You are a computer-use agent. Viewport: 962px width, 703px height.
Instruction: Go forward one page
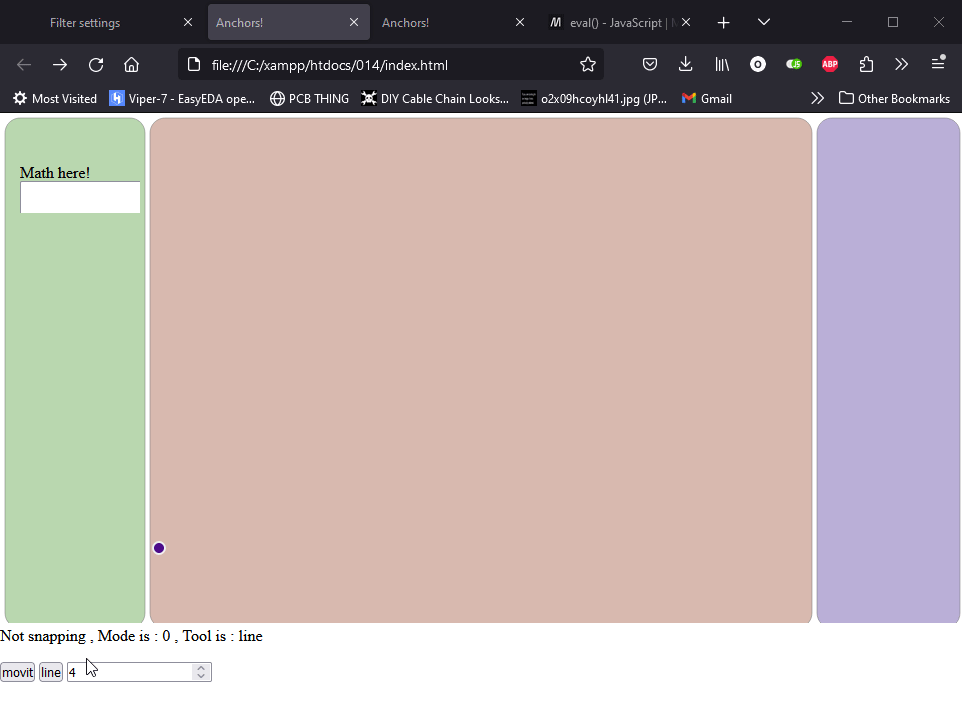coord(60,64)
